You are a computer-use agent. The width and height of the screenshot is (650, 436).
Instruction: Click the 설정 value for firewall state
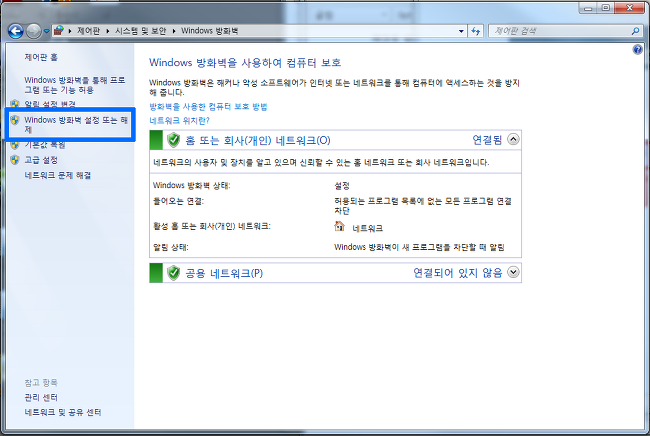point(342,186)
